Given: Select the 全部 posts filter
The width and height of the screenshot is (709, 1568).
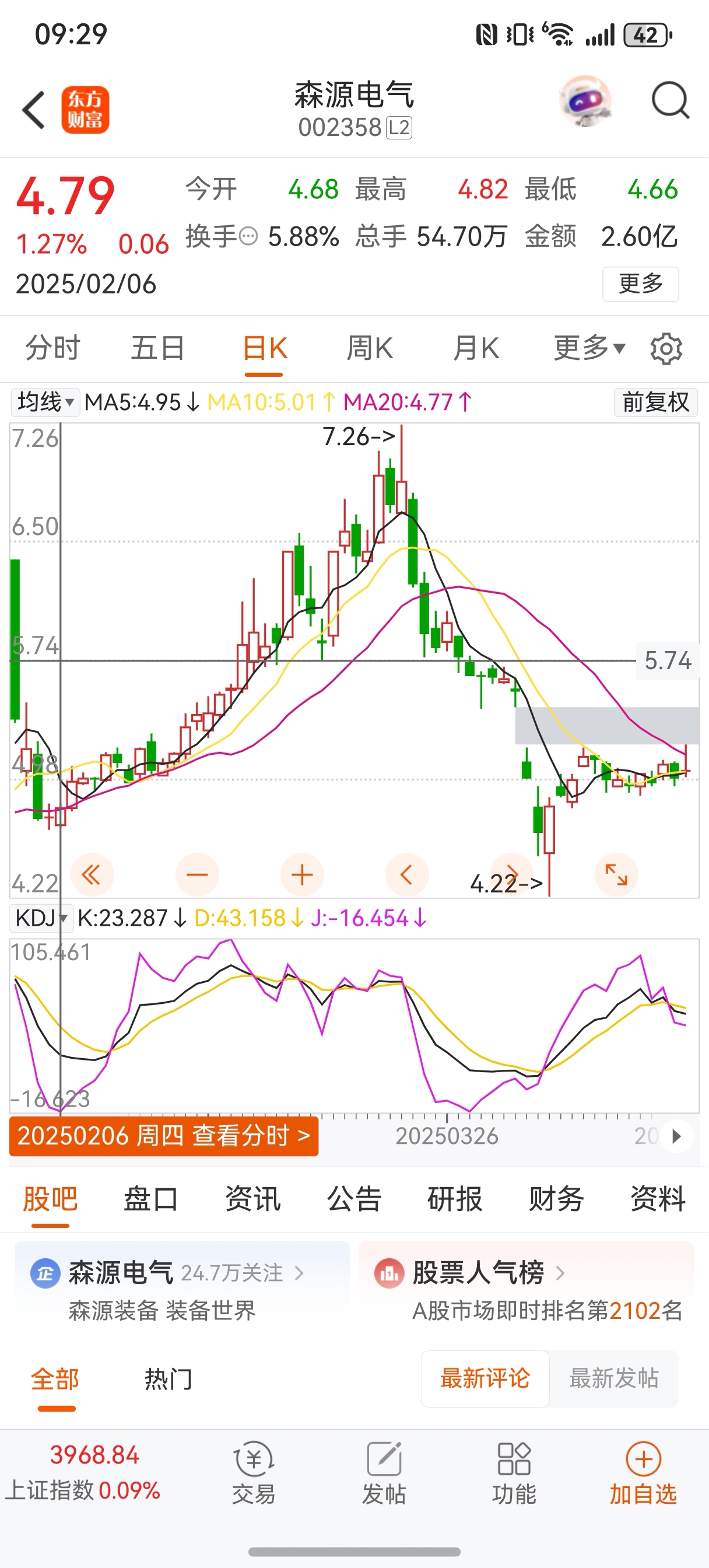Looking at the screenshot, I should (x=55, y=1380).
